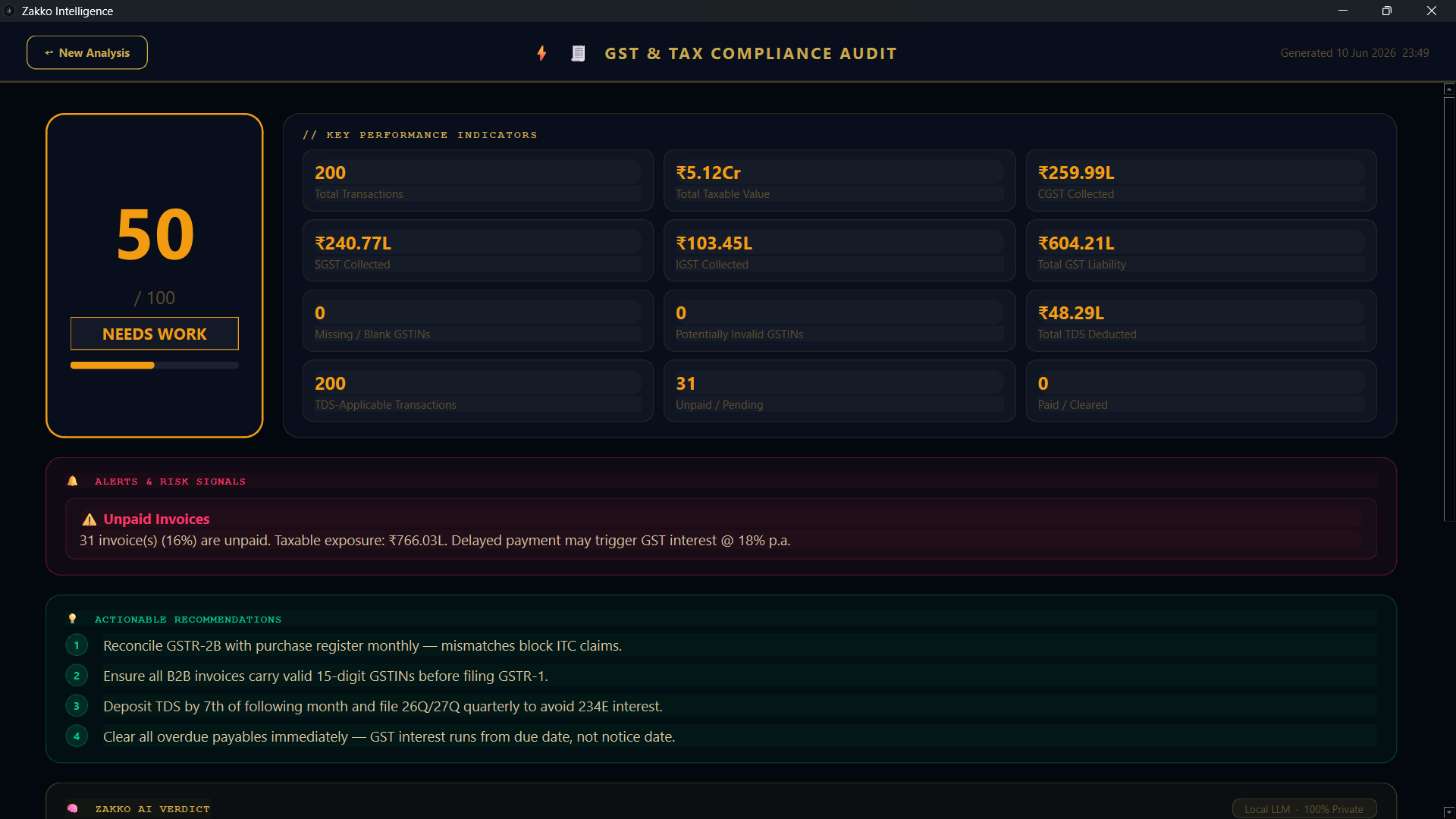This screenshot has width=1456, height=819.
Task: Click the Unpaid Invoices alert title
Action: point(156,519)
